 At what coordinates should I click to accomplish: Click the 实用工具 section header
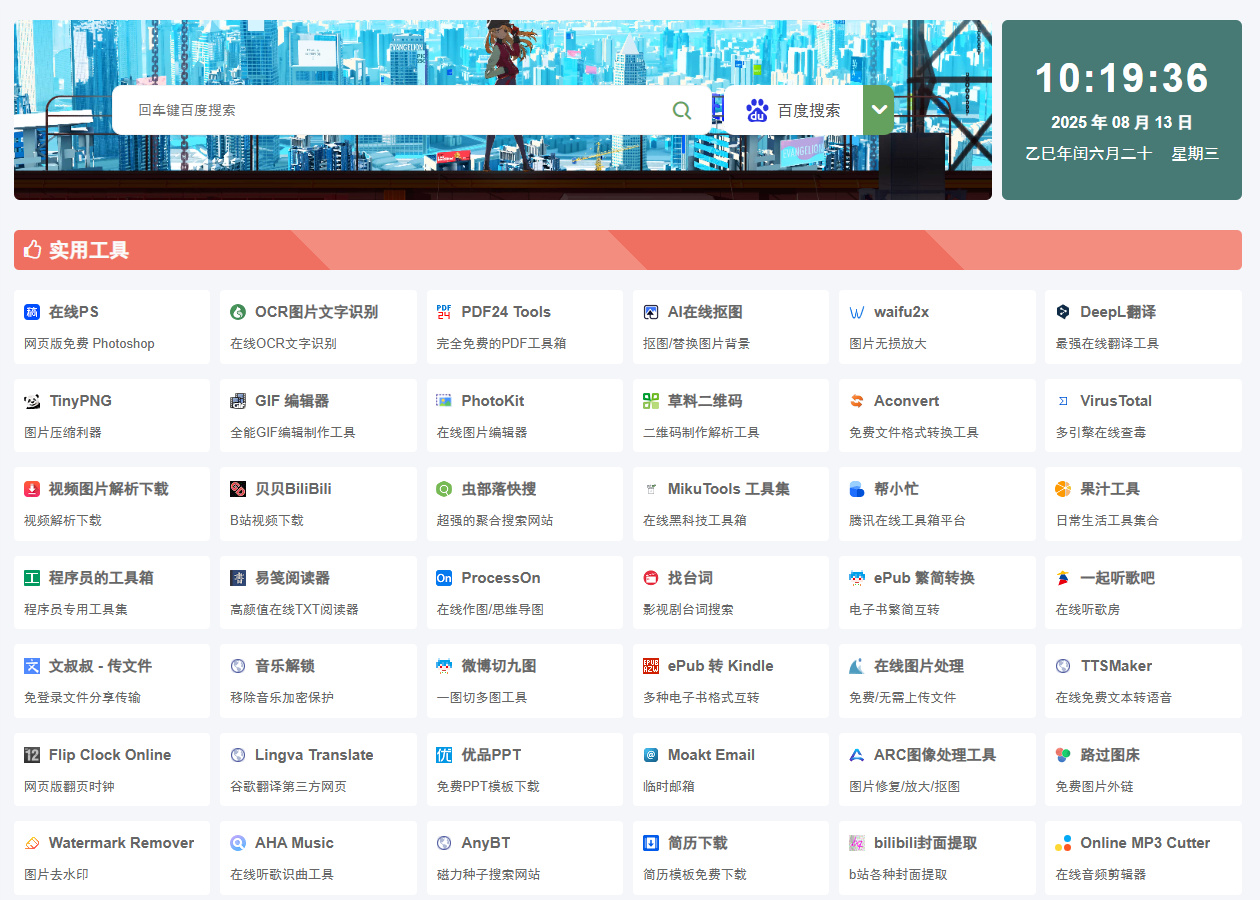coord(628,250)
